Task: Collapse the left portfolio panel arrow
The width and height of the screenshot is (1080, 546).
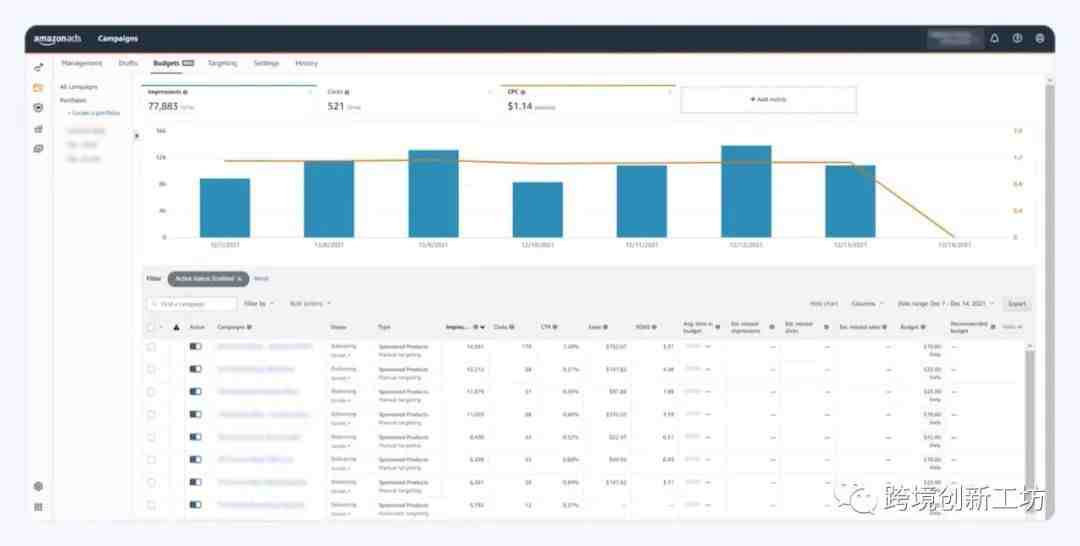Action: (x=136, y=136)
